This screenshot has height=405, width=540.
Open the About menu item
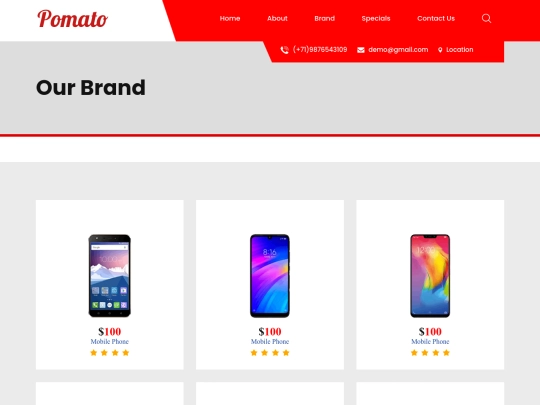pyautogui.click(x=277, y=19)
